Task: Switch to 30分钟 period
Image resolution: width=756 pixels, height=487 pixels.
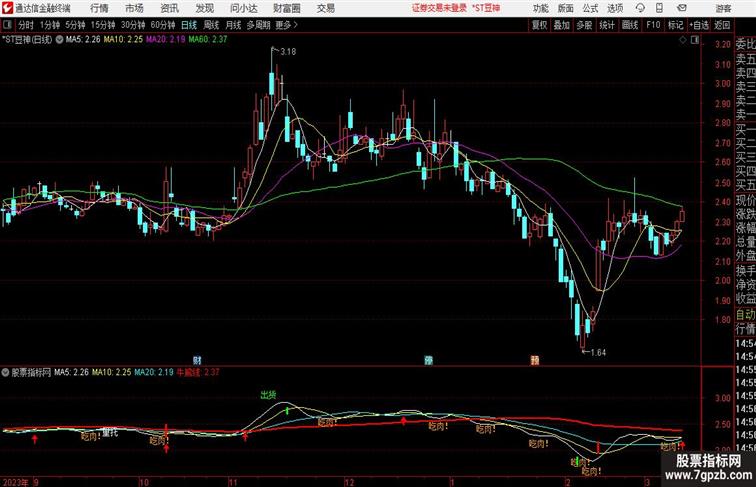Action: tap(133, 25)
